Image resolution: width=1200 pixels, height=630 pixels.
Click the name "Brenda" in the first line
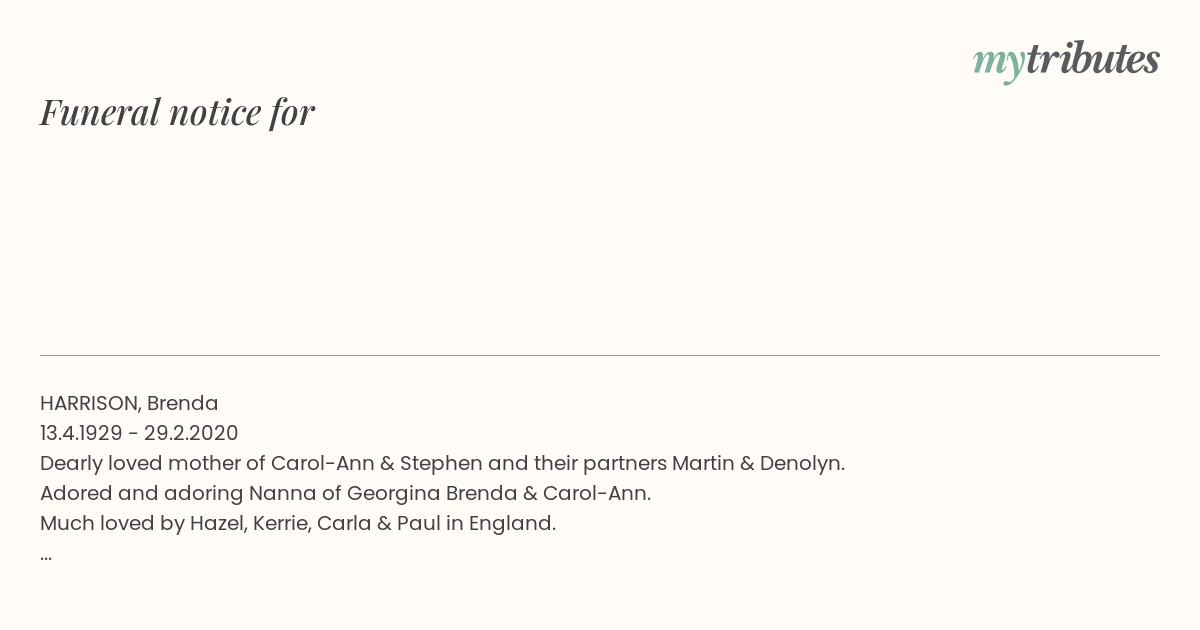pyautogui.click(x=183, y=403)
